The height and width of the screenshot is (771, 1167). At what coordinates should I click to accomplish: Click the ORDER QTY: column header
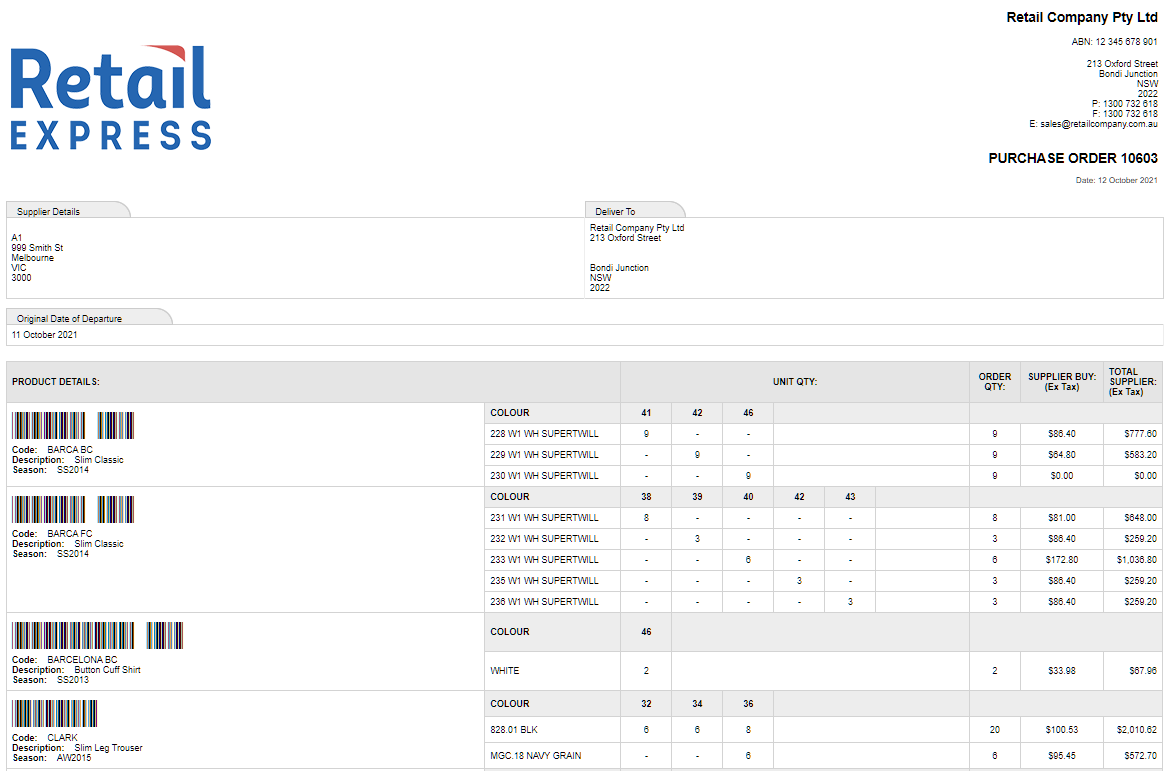pos(994,382)
